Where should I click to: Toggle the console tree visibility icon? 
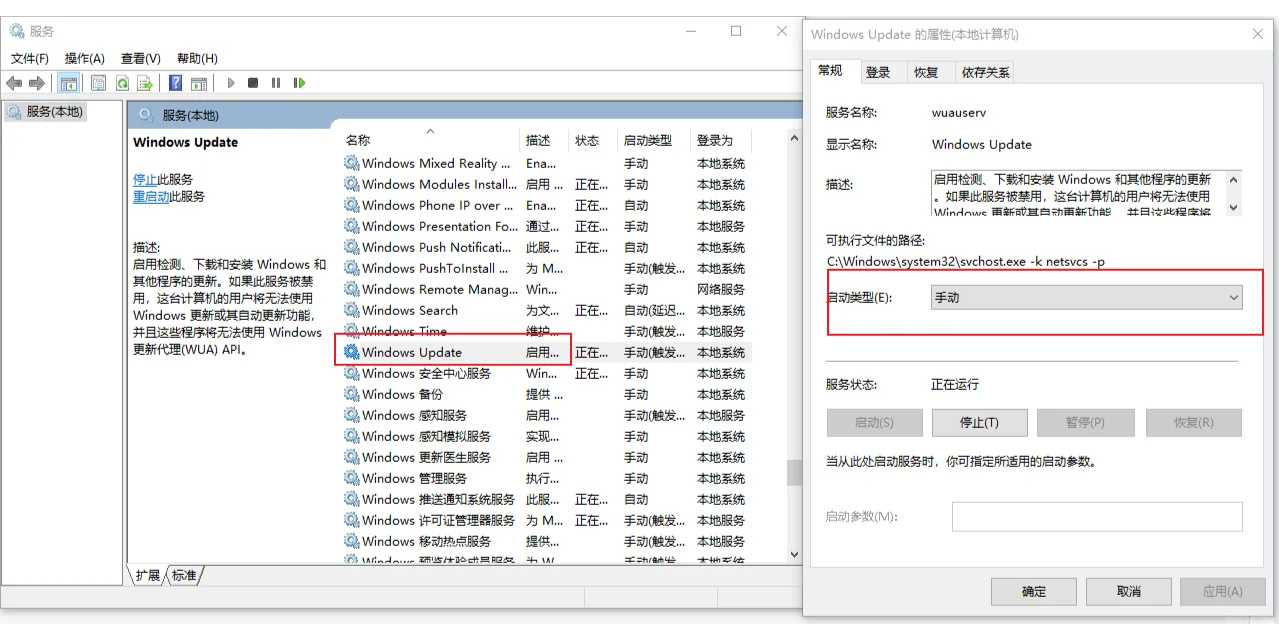tap(68, 83)
